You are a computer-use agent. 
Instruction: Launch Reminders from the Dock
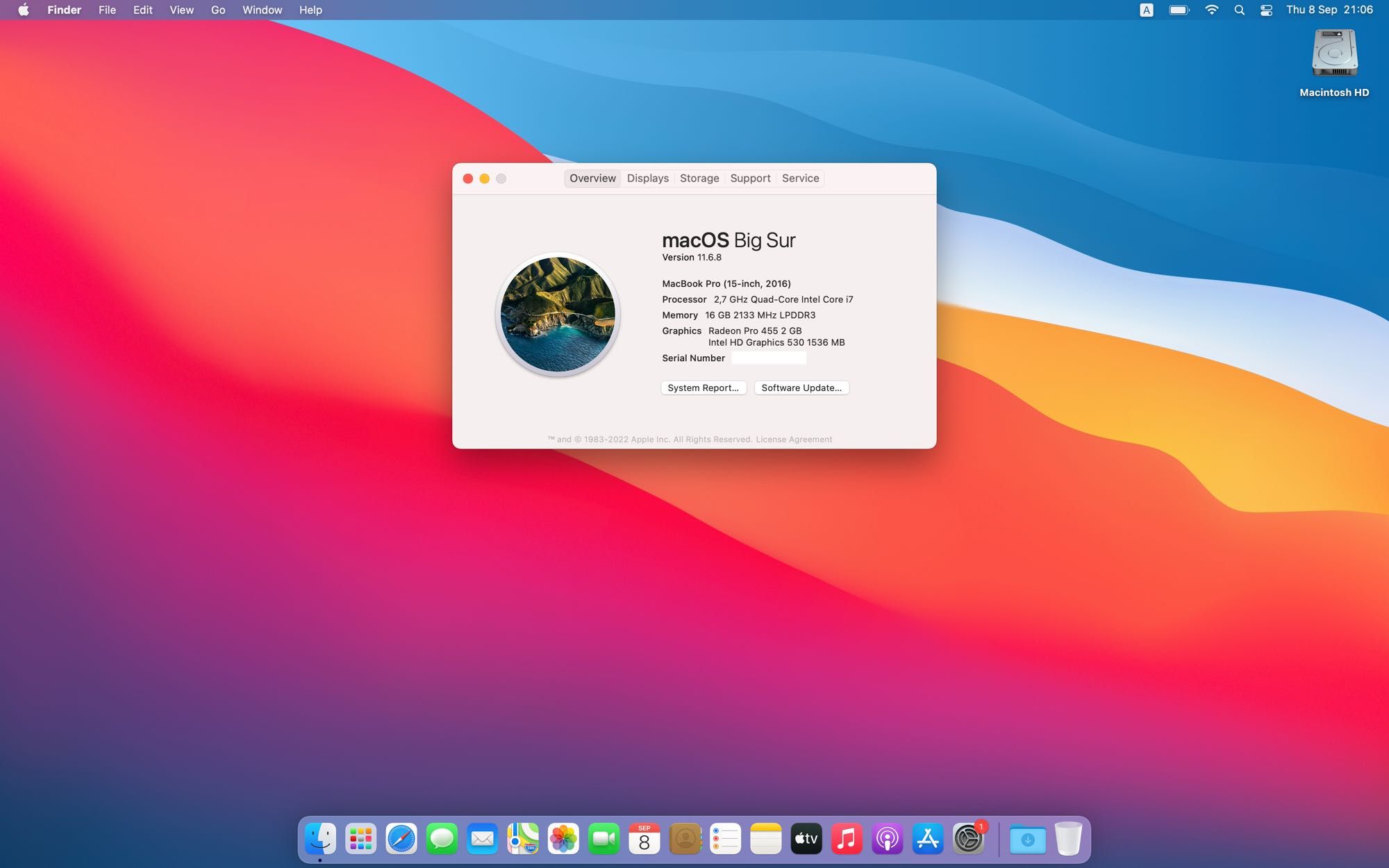pos(725,839)
